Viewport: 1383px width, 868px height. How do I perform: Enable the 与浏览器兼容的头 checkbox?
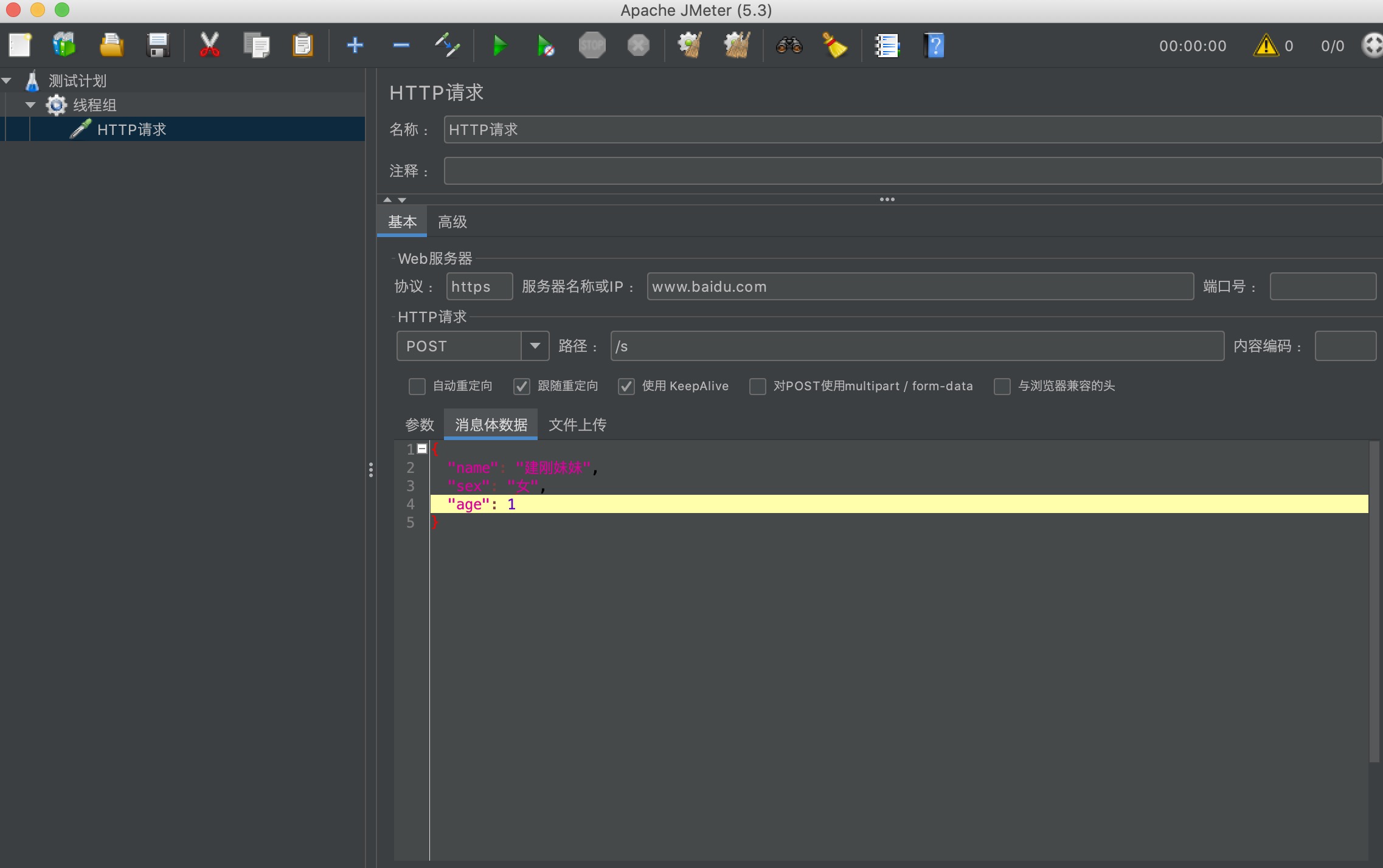[1002, 387]
